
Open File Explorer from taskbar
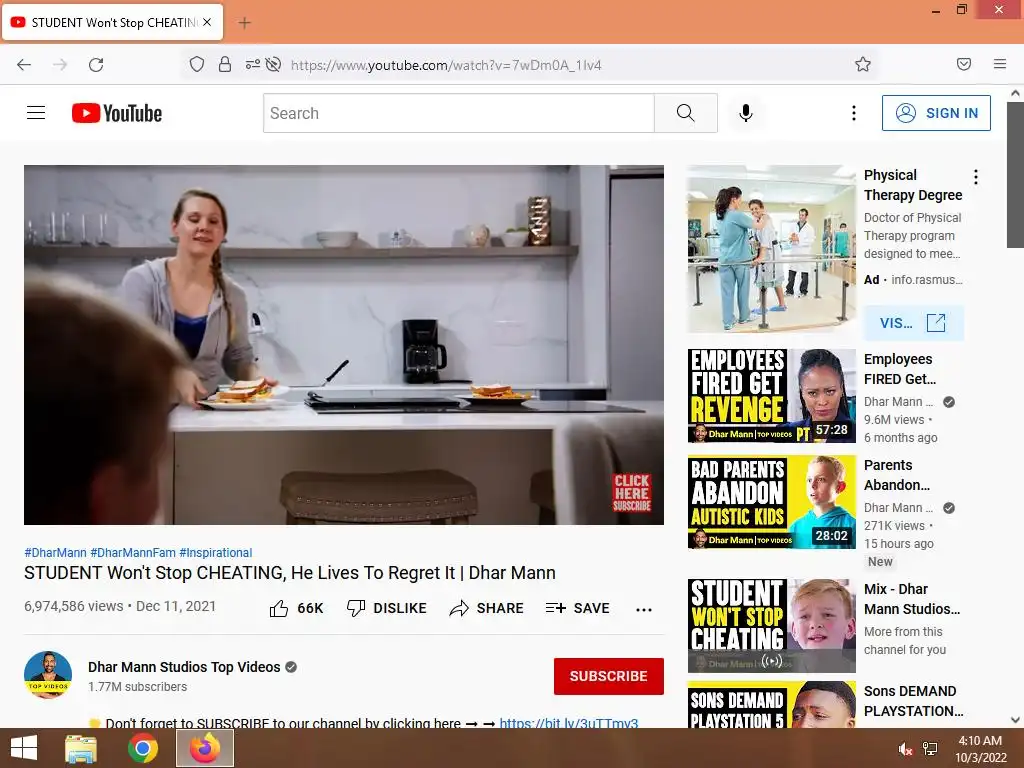[81, 748]
